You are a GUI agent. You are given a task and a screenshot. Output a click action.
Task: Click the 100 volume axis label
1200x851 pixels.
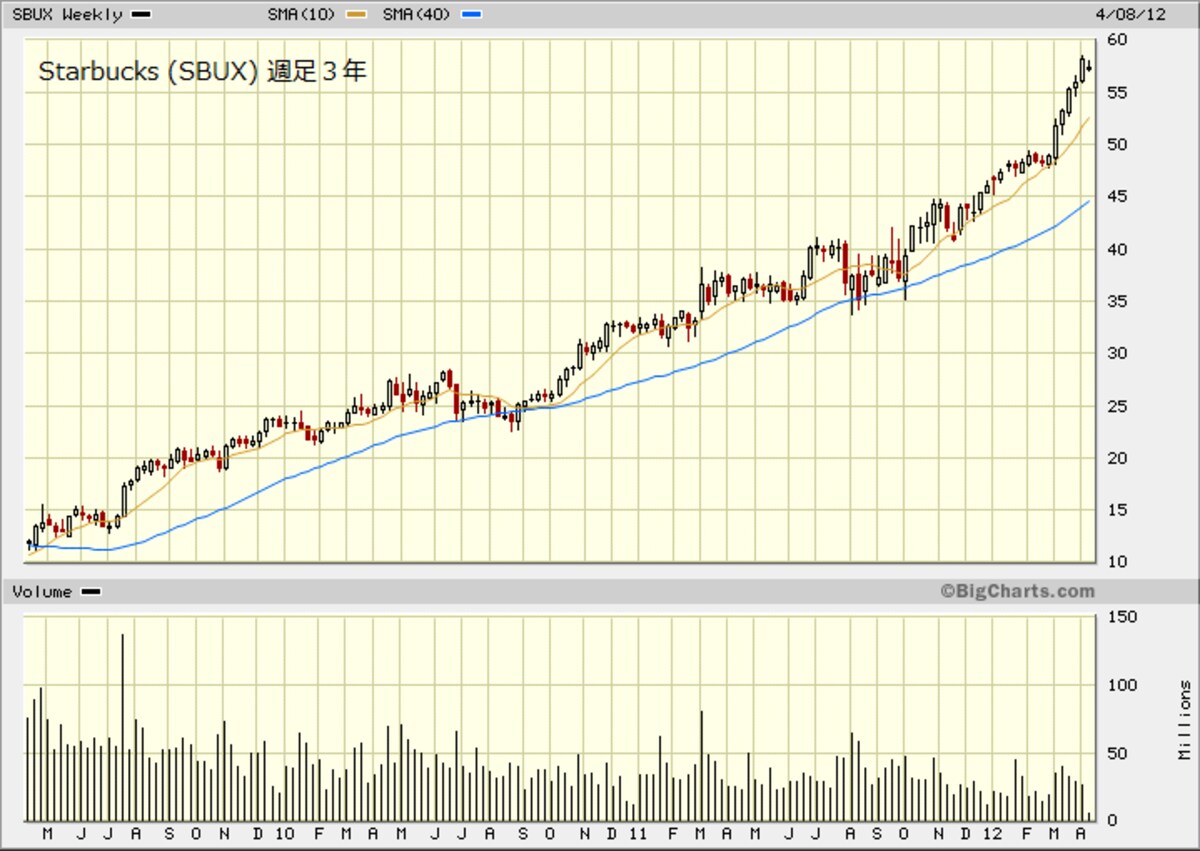click(1123, 685)
